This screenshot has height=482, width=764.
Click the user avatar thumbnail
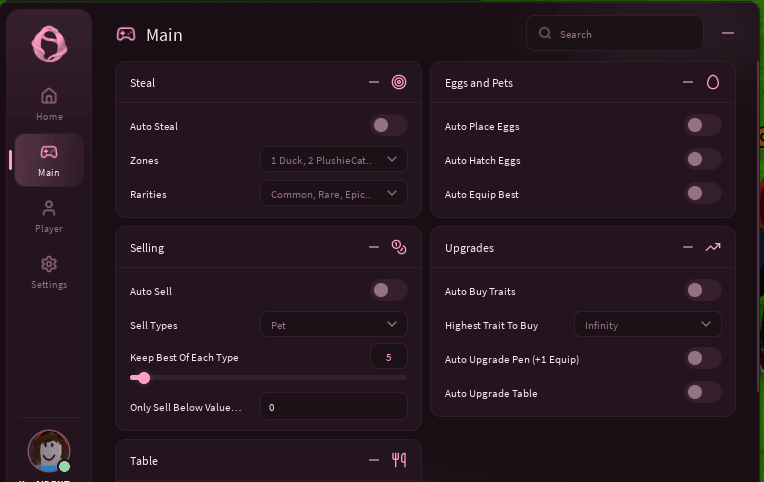click(x=49, y=451)
